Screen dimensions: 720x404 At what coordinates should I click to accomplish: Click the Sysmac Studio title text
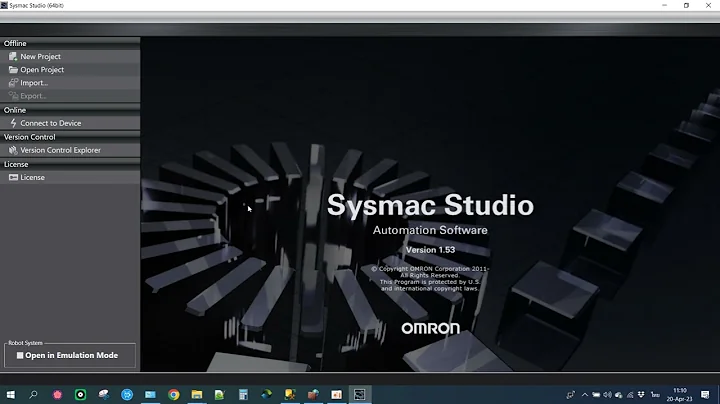click(430, 205)
